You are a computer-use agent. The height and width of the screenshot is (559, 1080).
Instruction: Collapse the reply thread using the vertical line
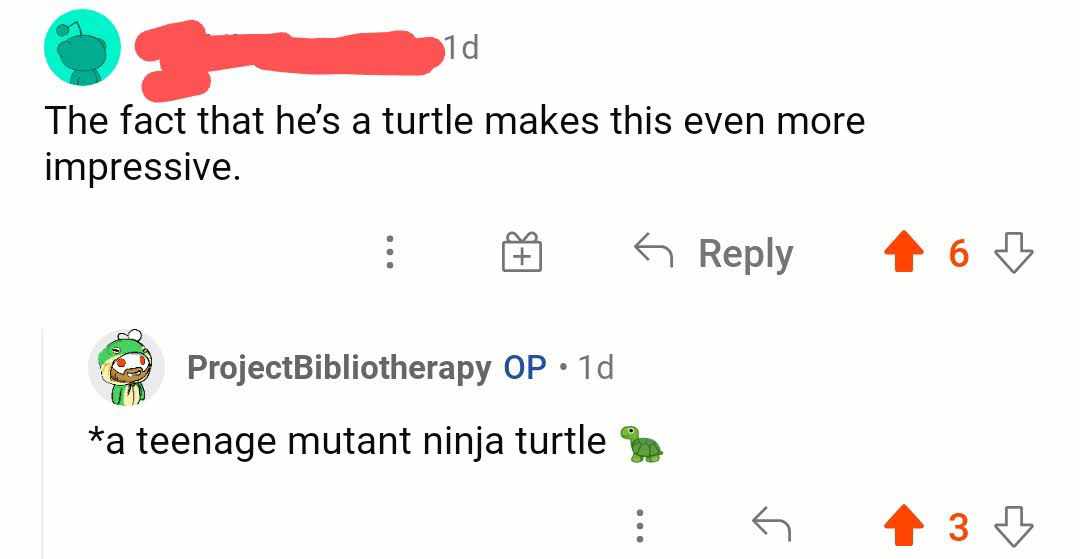pos(43,443)
